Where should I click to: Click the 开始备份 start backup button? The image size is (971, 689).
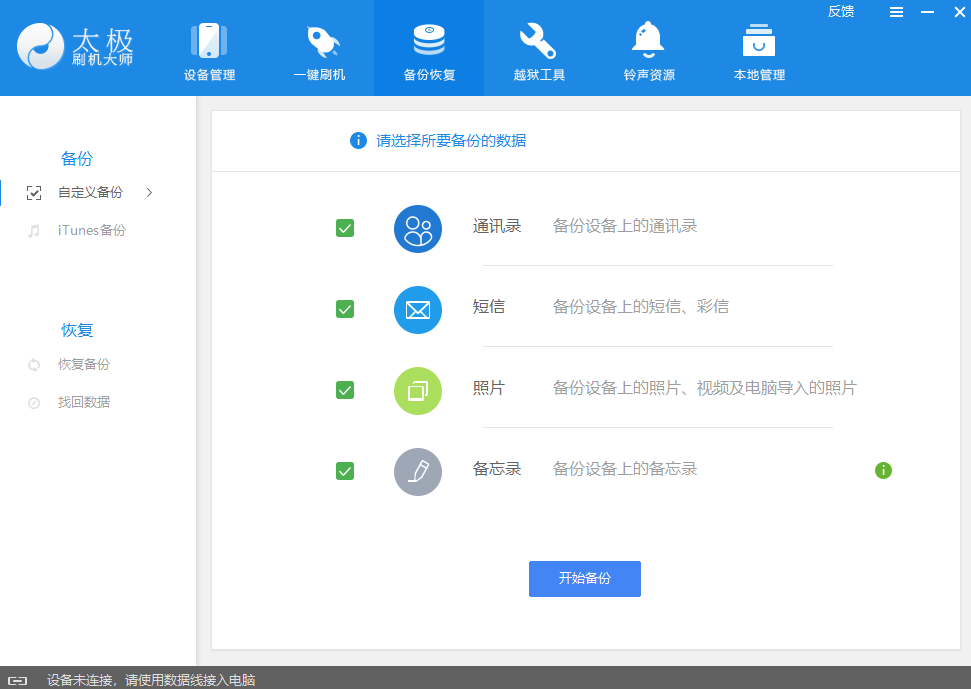[x=584, y=578]
